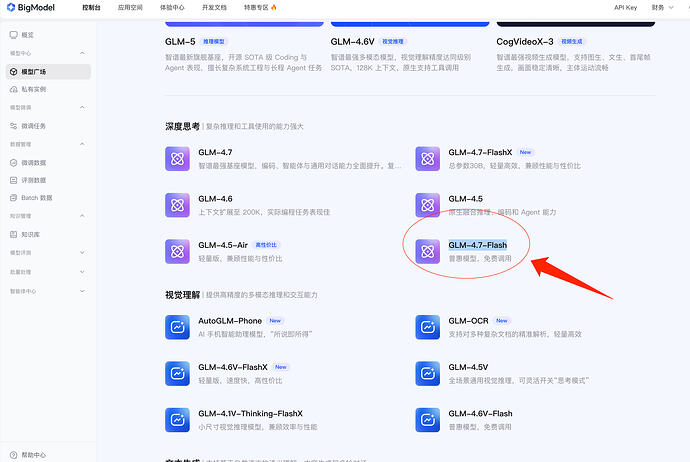The image size is (690, 462).
Task: Open the AutoGLM-Phone model icon
Action: [177, 327]
